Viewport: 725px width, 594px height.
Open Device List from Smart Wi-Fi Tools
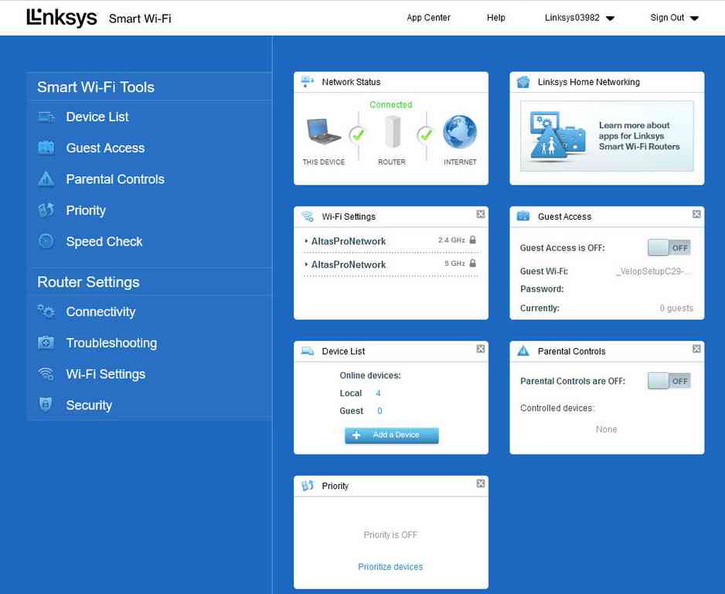[97, 117]
